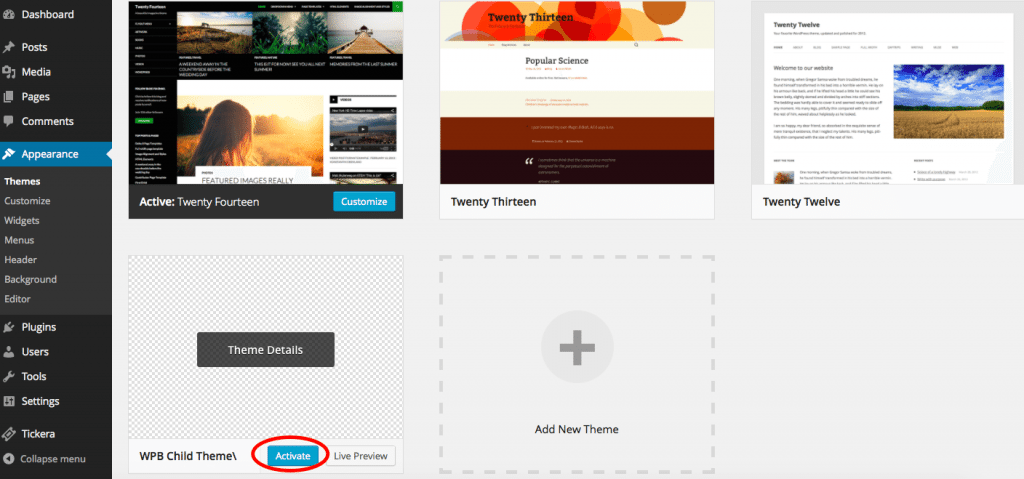Click the Settings sliders icon

point(9,402)
